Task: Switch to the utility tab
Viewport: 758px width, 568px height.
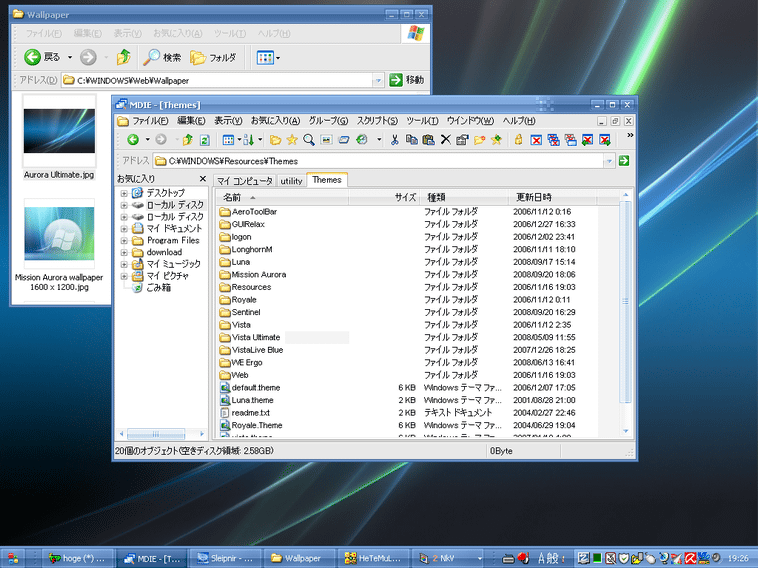Action: (292, 181)
